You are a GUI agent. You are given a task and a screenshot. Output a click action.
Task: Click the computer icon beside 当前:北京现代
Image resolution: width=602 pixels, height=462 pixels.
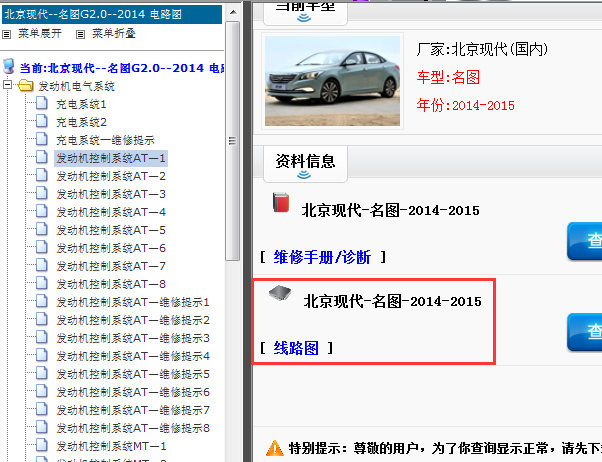click(x=8, y=66)
